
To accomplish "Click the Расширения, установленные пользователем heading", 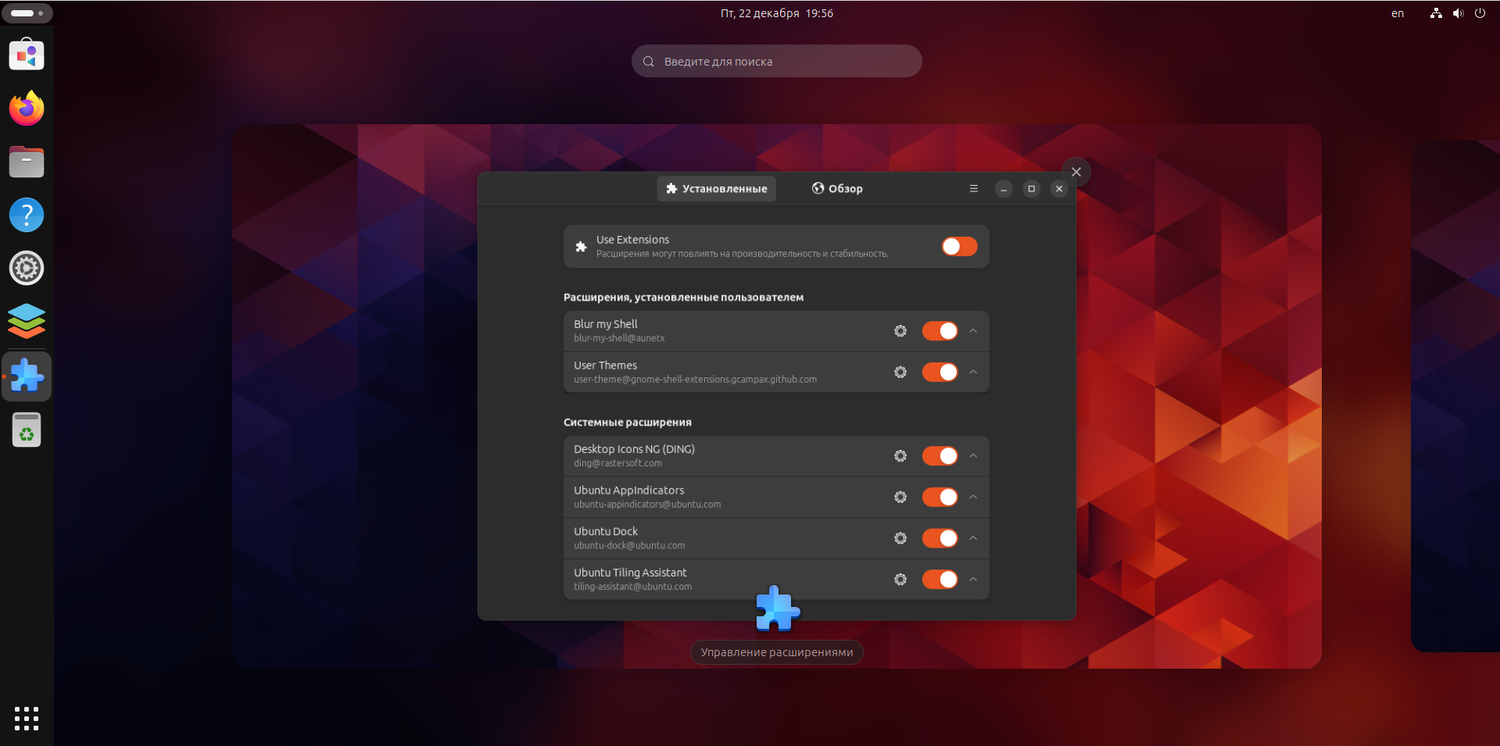I will 683,297.
